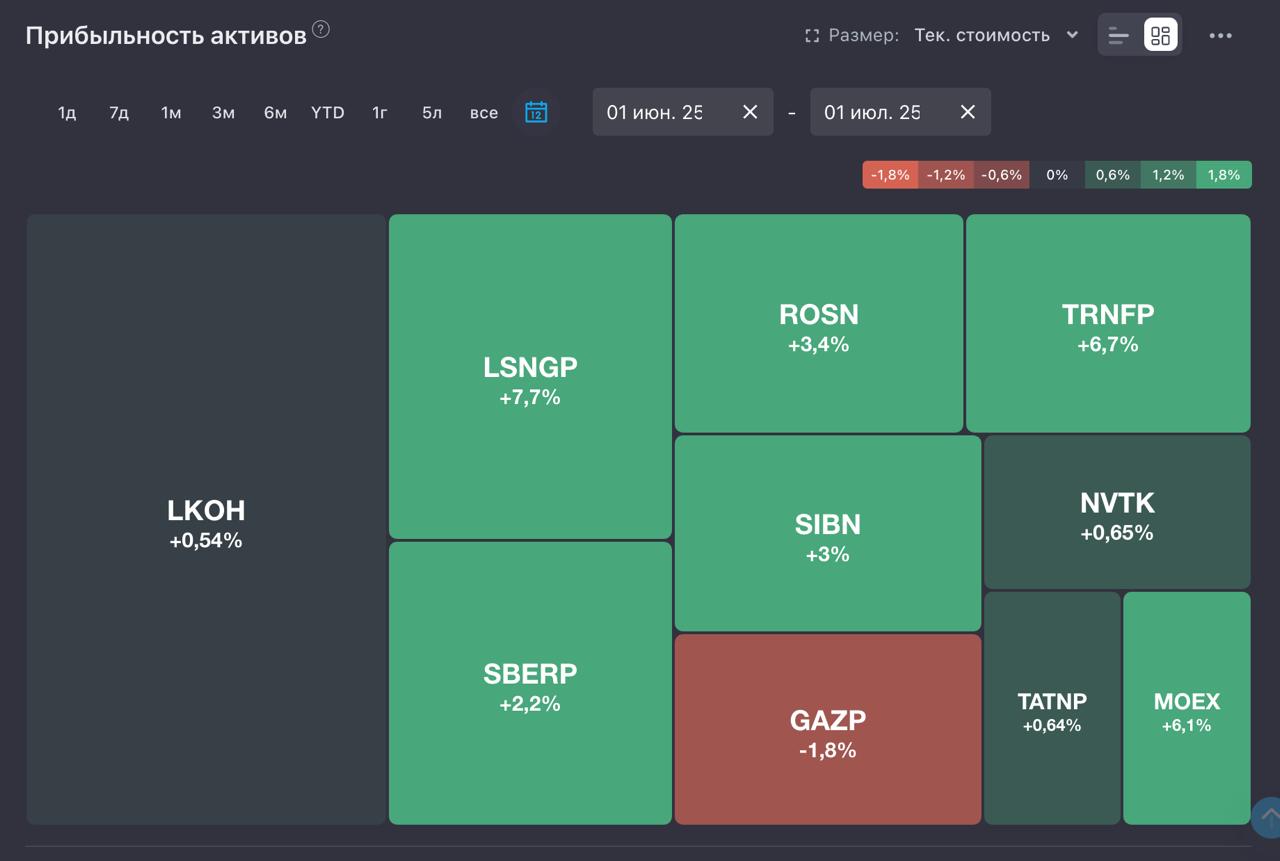Open the SBERP treemap tile
Screen dimensions: 1280x861
pos(530,683)
